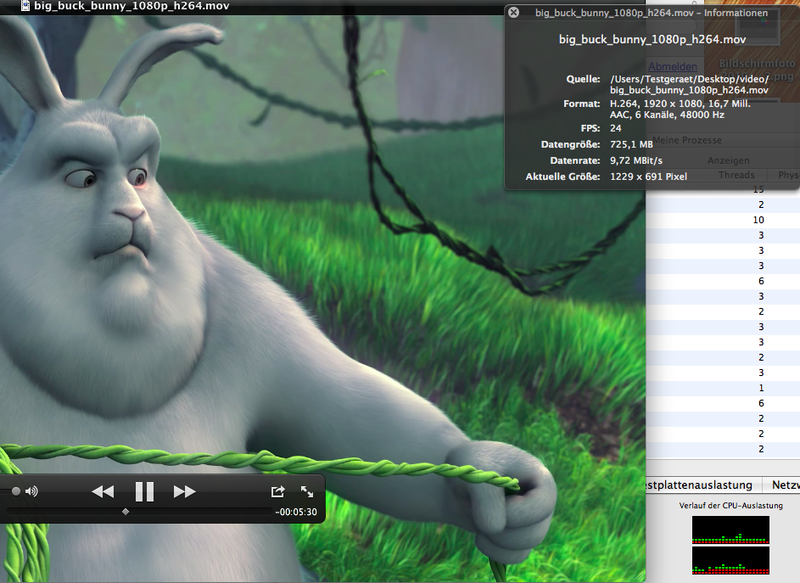Select the Activity Monitor row with 15 threads
The height and width of the screenshot is (583, 800).
[723, 190]
